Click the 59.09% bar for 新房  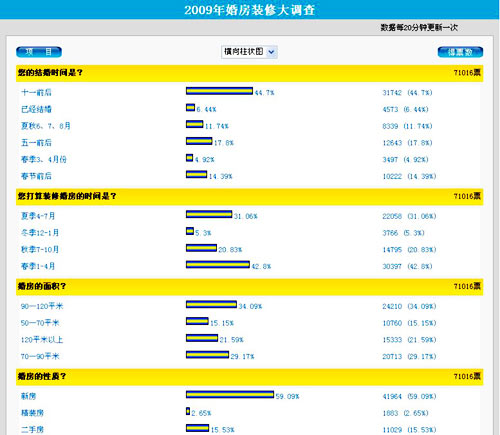click(230, 394)
